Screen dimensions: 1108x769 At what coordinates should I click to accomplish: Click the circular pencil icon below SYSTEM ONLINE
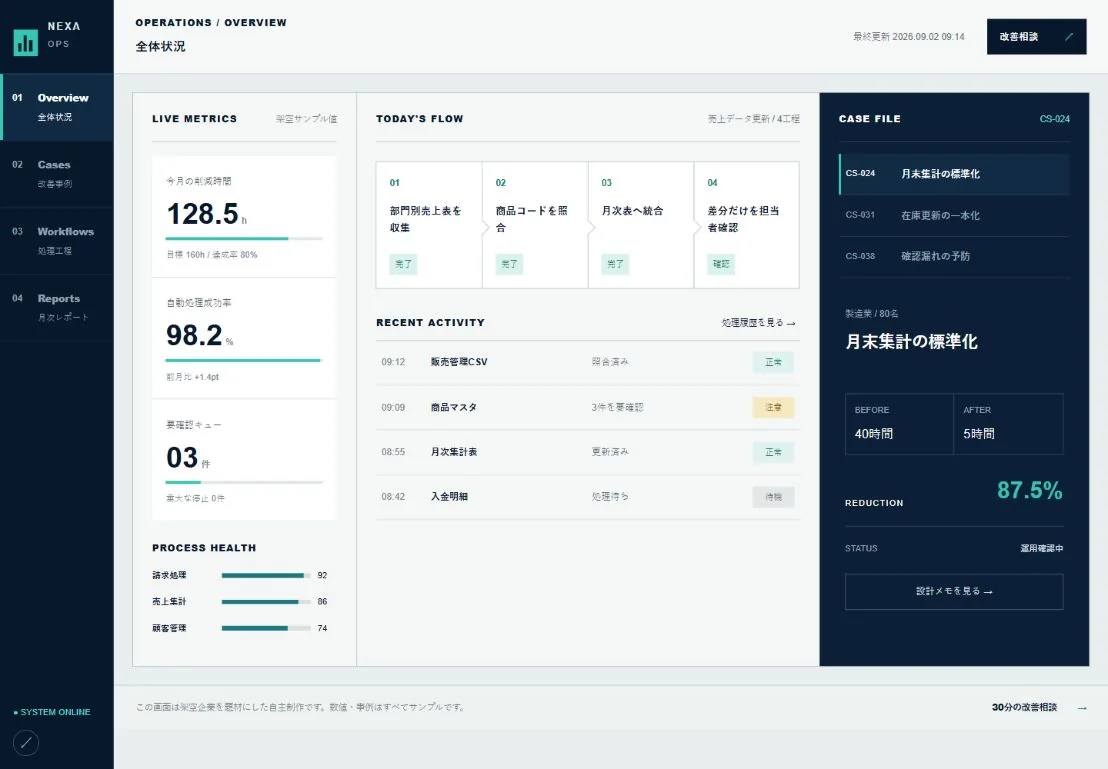point(26,743)
